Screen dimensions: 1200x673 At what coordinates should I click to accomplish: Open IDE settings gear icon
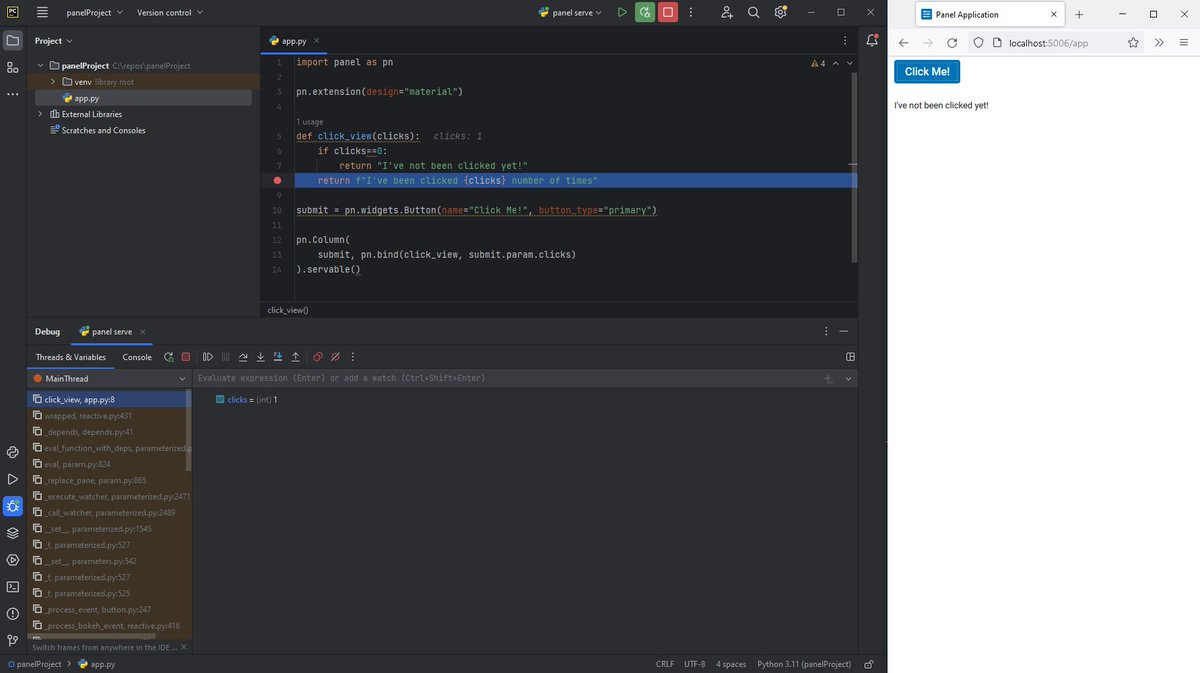(780, 13)
